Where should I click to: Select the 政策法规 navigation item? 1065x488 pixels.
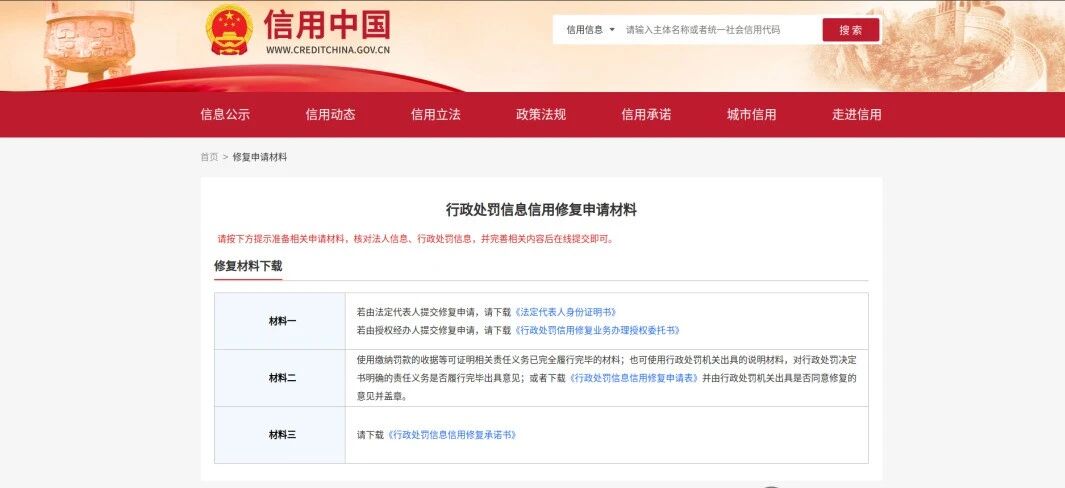click(x=541, y=114)
